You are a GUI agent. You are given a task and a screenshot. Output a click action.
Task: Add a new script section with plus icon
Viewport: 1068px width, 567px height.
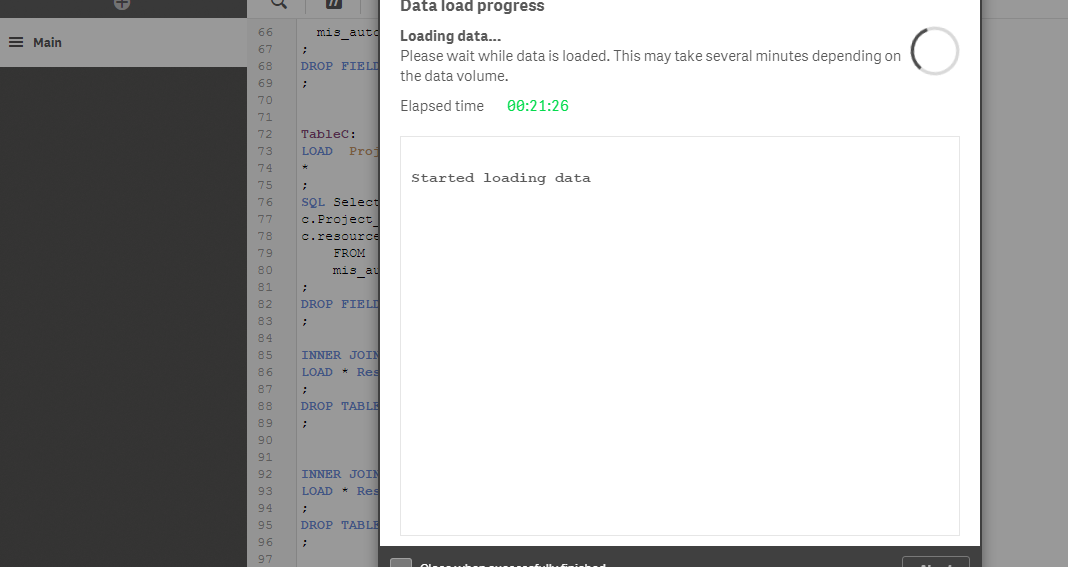(122, 3)
